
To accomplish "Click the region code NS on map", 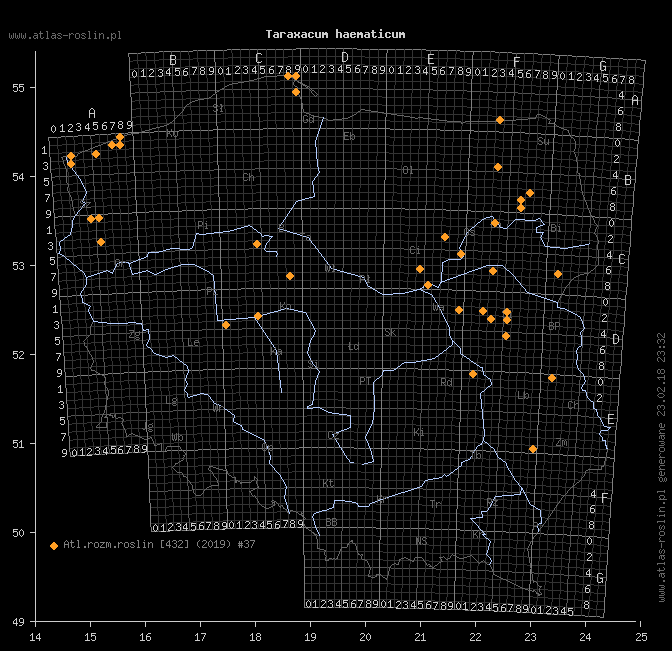I will (x=421, y=541).
